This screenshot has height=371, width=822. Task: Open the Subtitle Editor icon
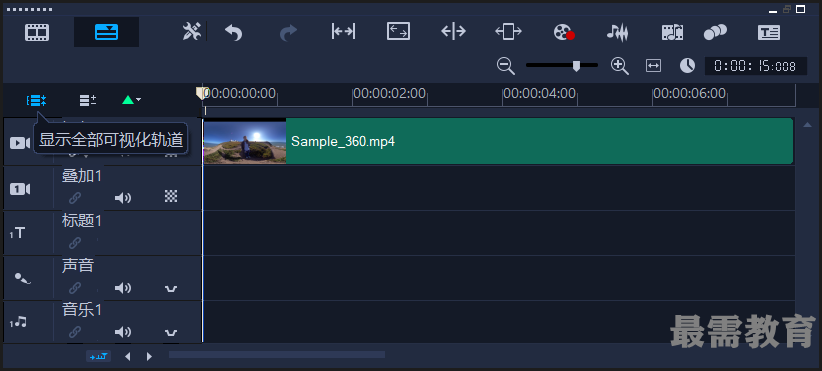(x=769, y=32)
